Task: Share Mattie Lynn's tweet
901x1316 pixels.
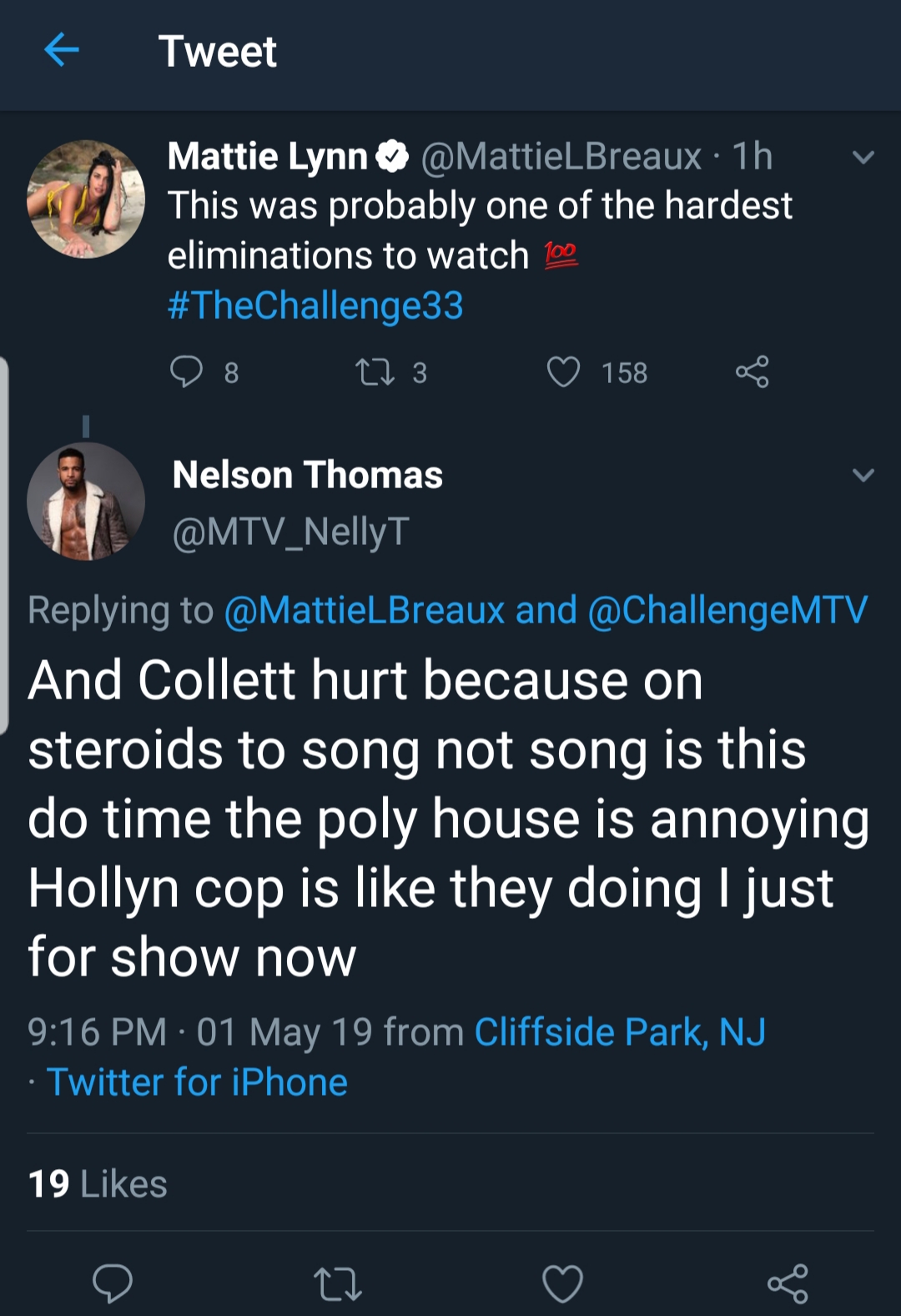Action: (752, 372)
